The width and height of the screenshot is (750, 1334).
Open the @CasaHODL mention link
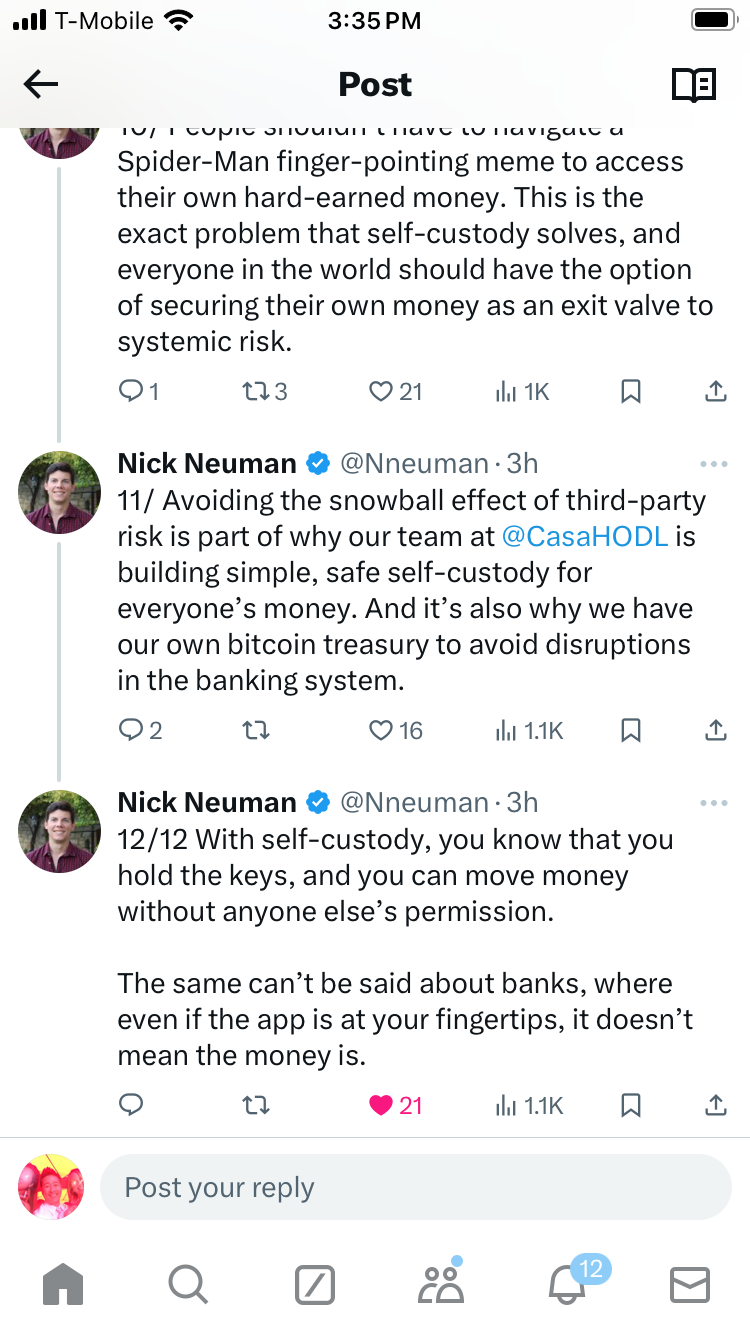(584, 537)
